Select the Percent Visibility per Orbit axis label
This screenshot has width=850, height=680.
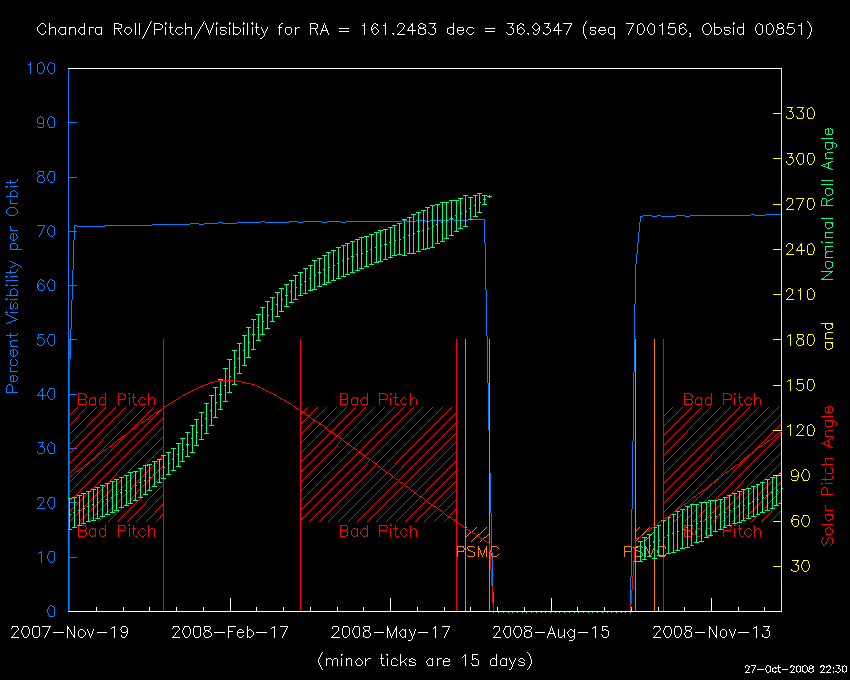pos(15,286)
